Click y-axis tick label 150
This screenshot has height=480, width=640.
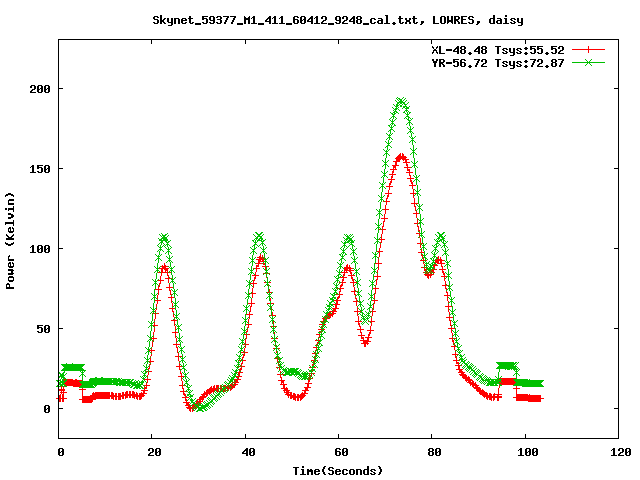pos(40,169)
